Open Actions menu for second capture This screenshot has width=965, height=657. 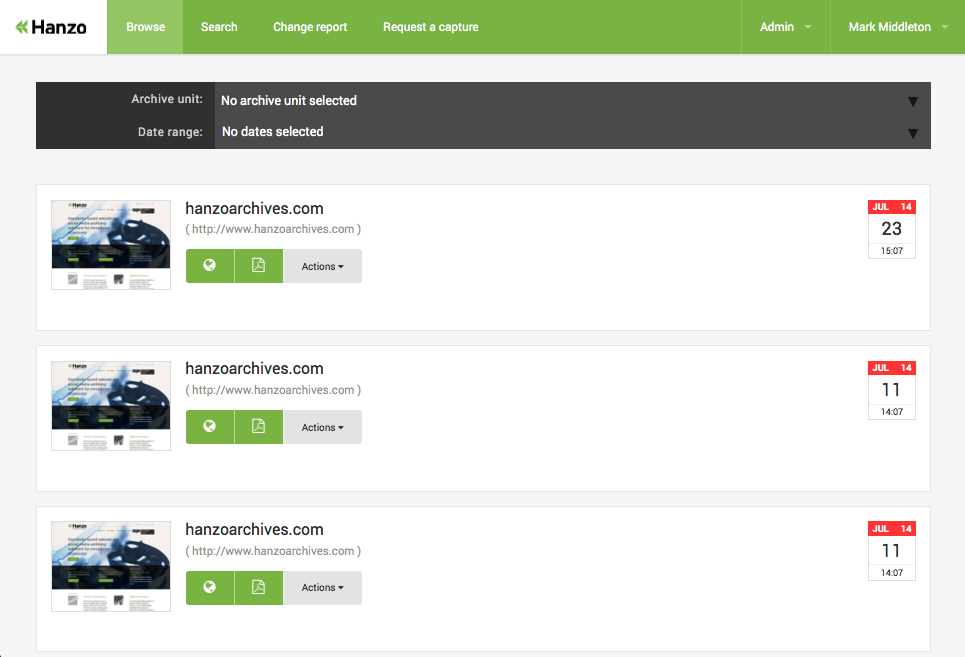click(322, 427)
